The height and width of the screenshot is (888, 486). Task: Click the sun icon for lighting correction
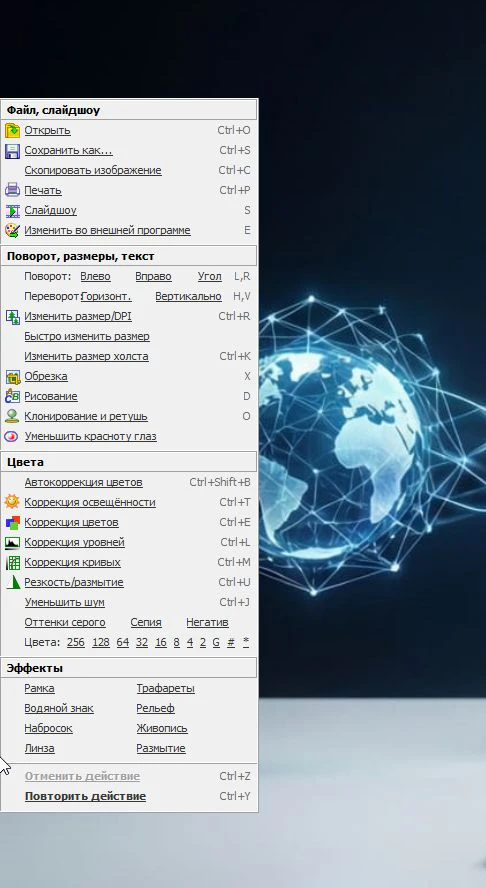point(12,502)
